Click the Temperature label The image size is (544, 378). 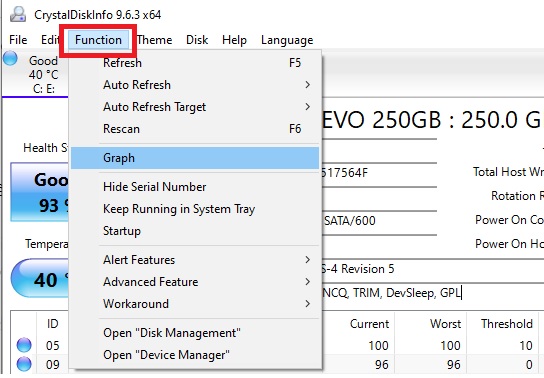(x=47, y=244)
